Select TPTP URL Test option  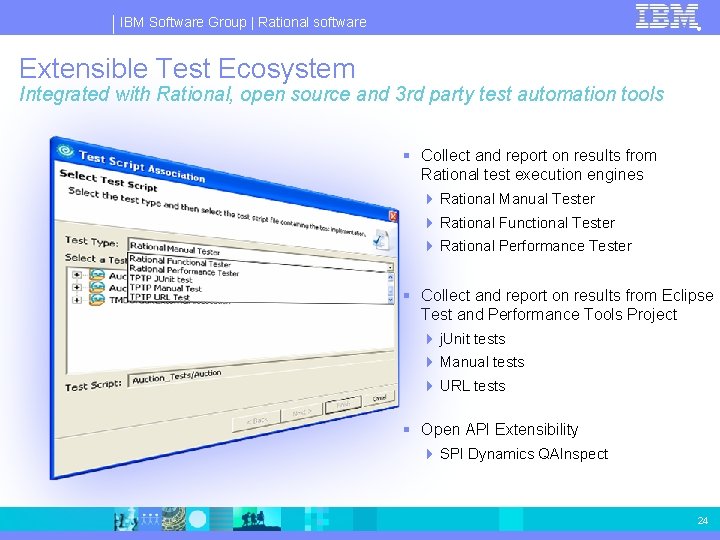[159, 297]
